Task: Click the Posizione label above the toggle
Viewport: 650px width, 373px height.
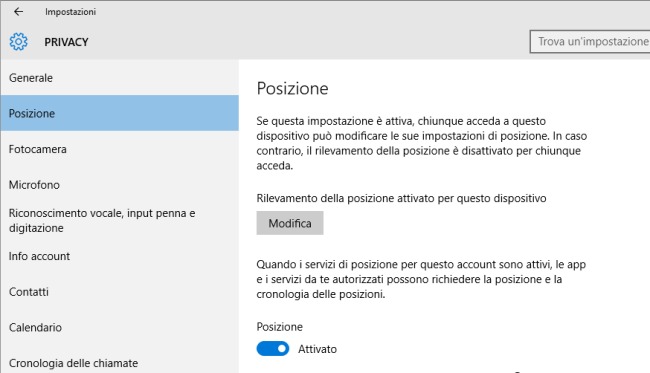Action: (x=279, y=327)
